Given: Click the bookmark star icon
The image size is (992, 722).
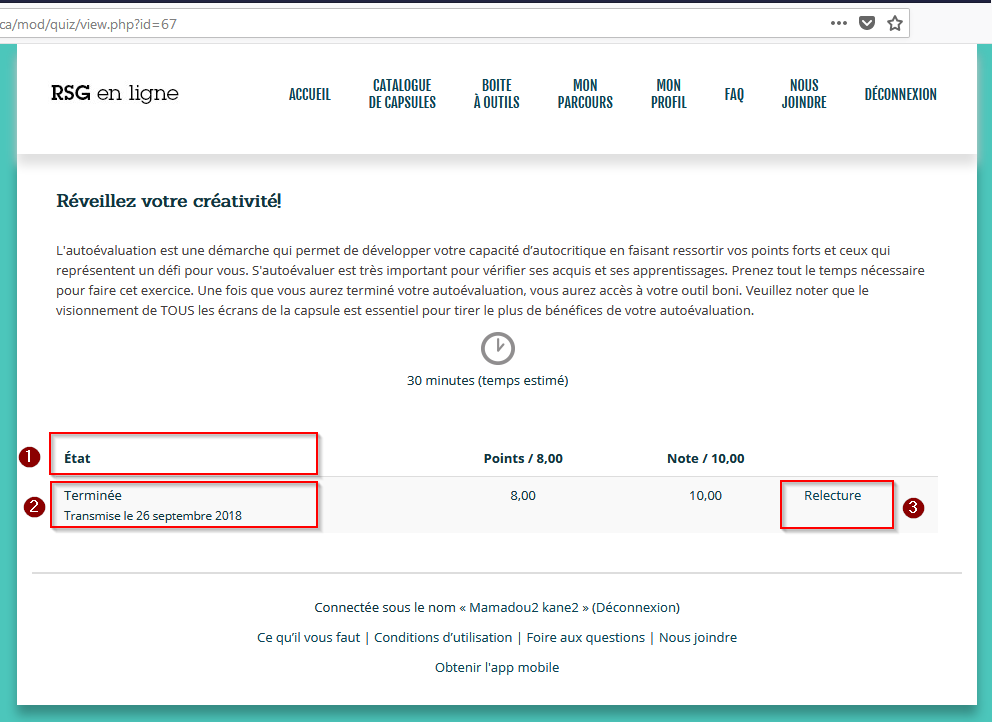Looking at the screenshot, I should [895, 23].
